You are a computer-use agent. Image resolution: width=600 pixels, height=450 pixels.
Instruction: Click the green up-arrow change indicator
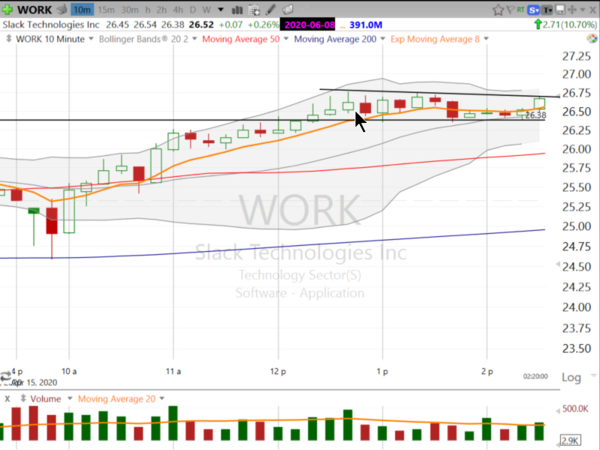coord(538,24)
